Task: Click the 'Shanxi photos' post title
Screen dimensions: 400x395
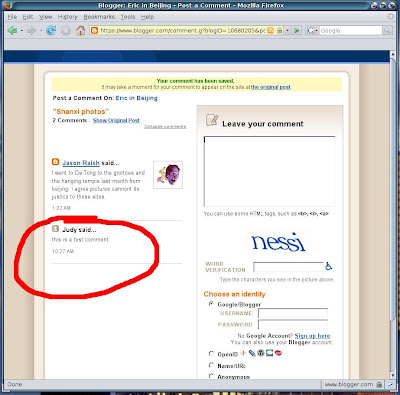Action: pyautogui.click(x=81, y=112)
